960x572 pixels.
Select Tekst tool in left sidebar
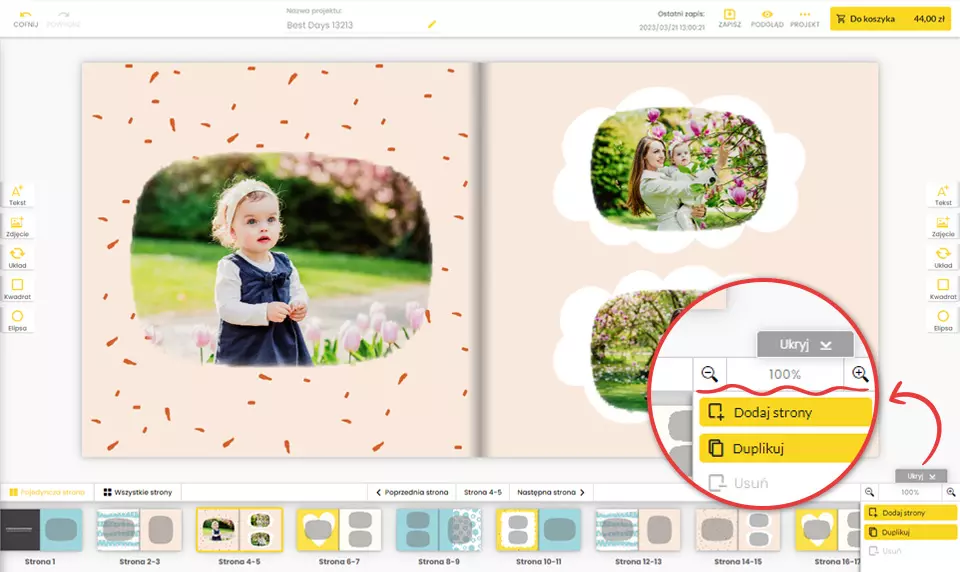(x=17, y=195)
